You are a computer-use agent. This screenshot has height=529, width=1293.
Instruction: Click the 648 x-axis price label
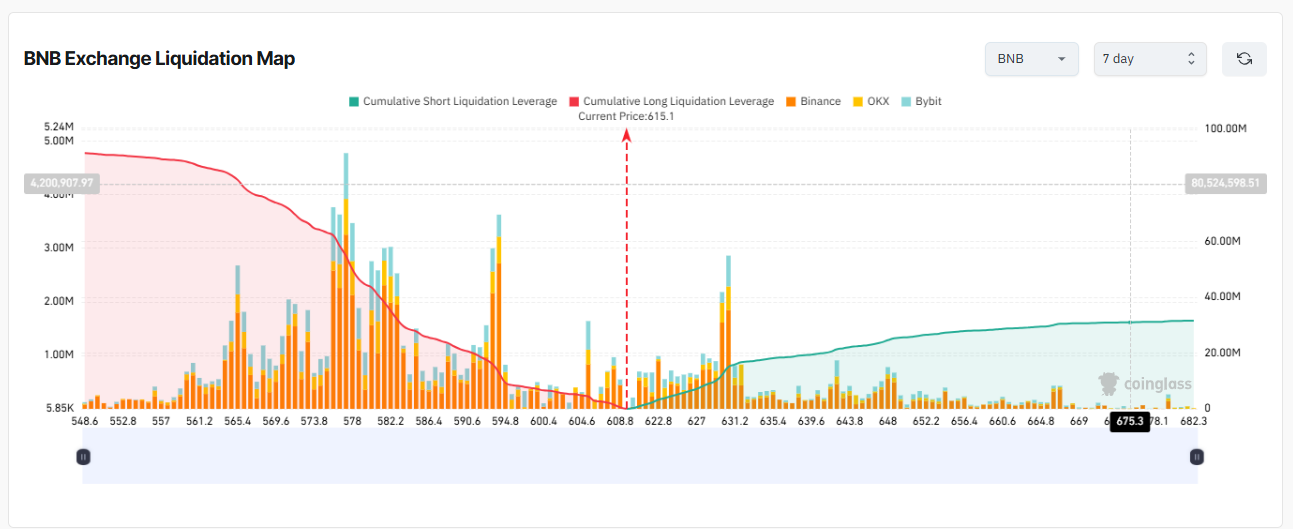point(887,422)
